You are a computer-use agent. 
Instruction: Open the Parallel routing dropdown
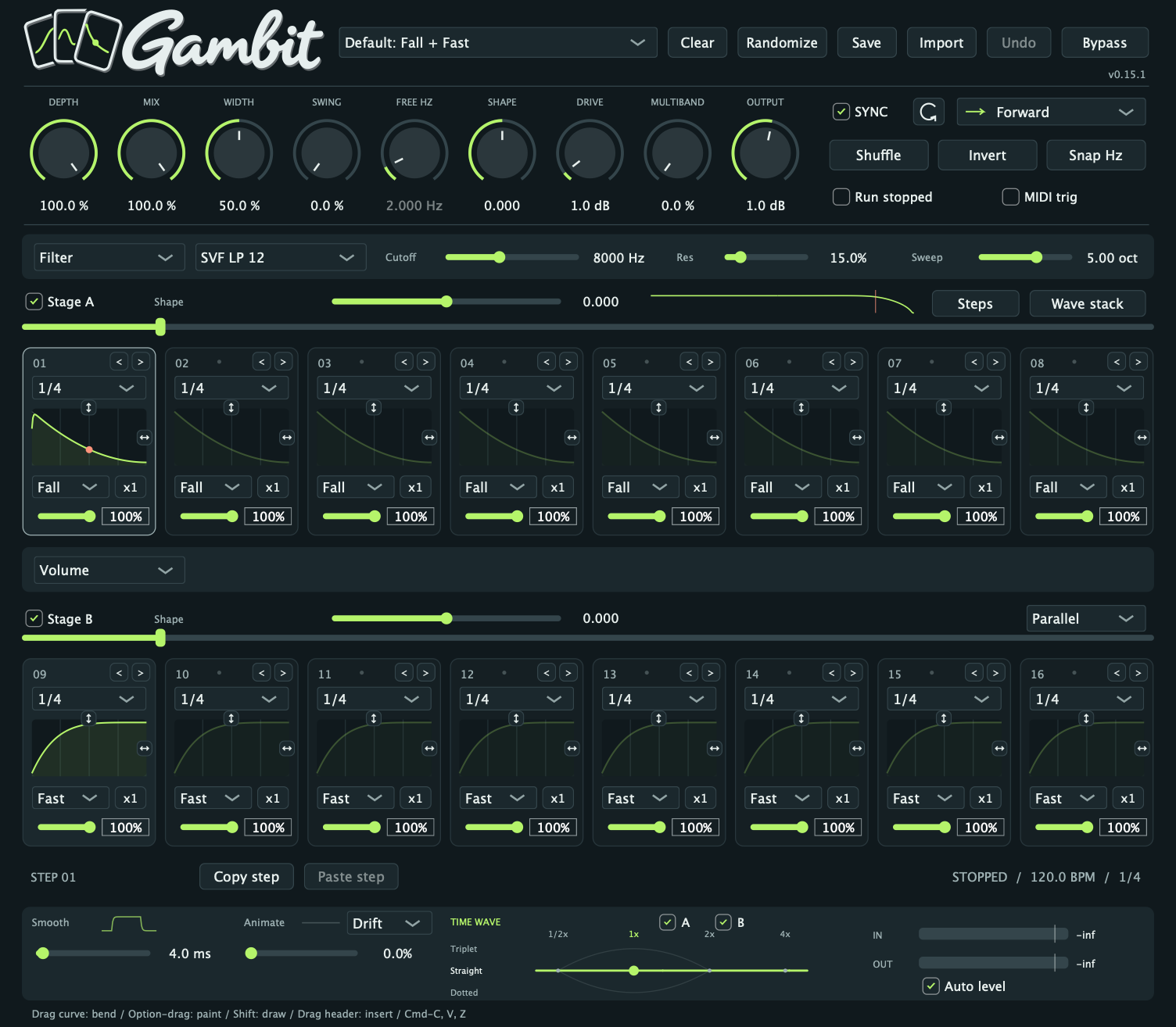(1086, 618)
